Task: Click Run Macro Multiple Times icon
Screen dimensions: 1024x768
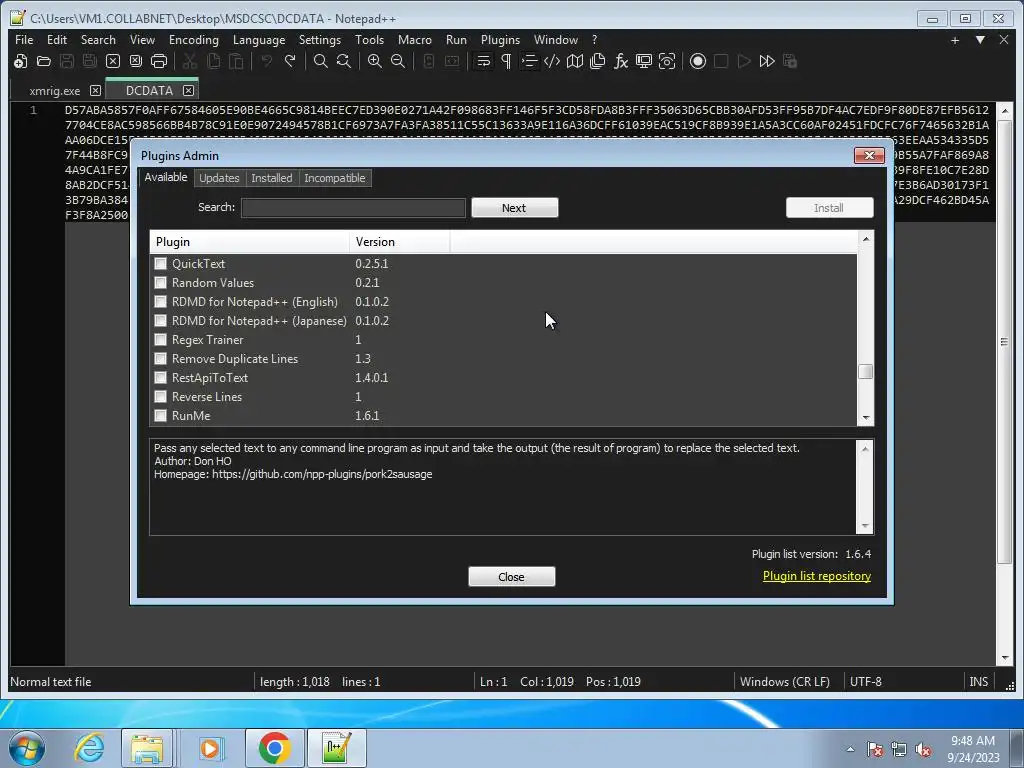Action: click(767, 61)
